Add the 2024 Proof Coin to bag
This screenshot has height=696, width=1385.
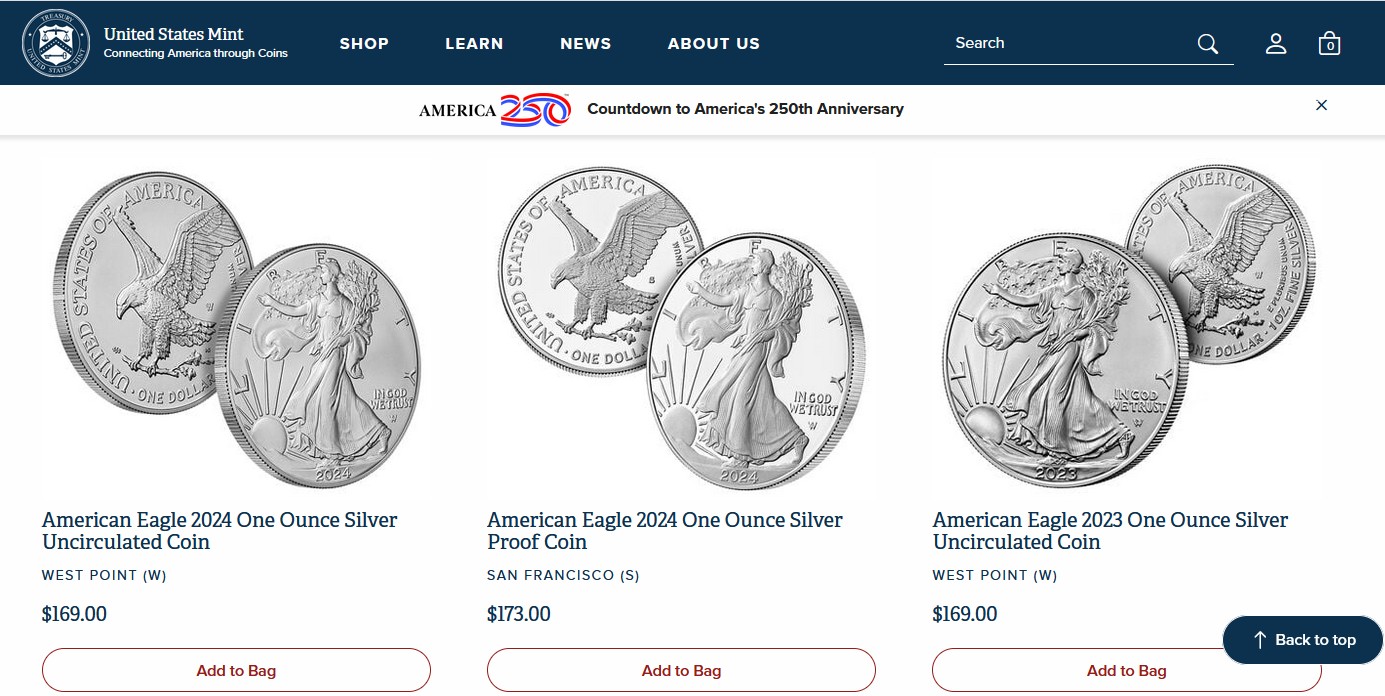pyautogui.click(x=681, y=670)
